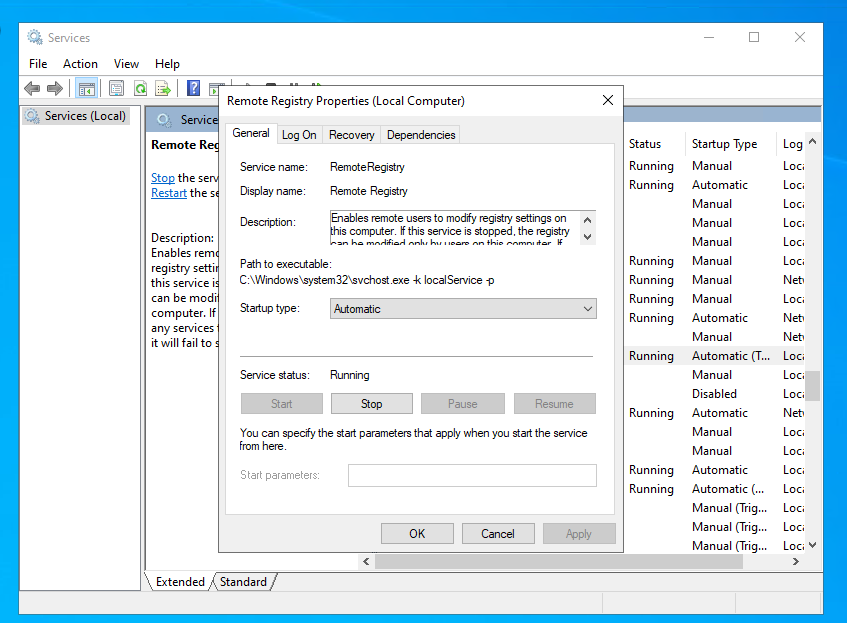Click the greyed-out Resume button
Viewport: 847px width, 623px height.
554,404
